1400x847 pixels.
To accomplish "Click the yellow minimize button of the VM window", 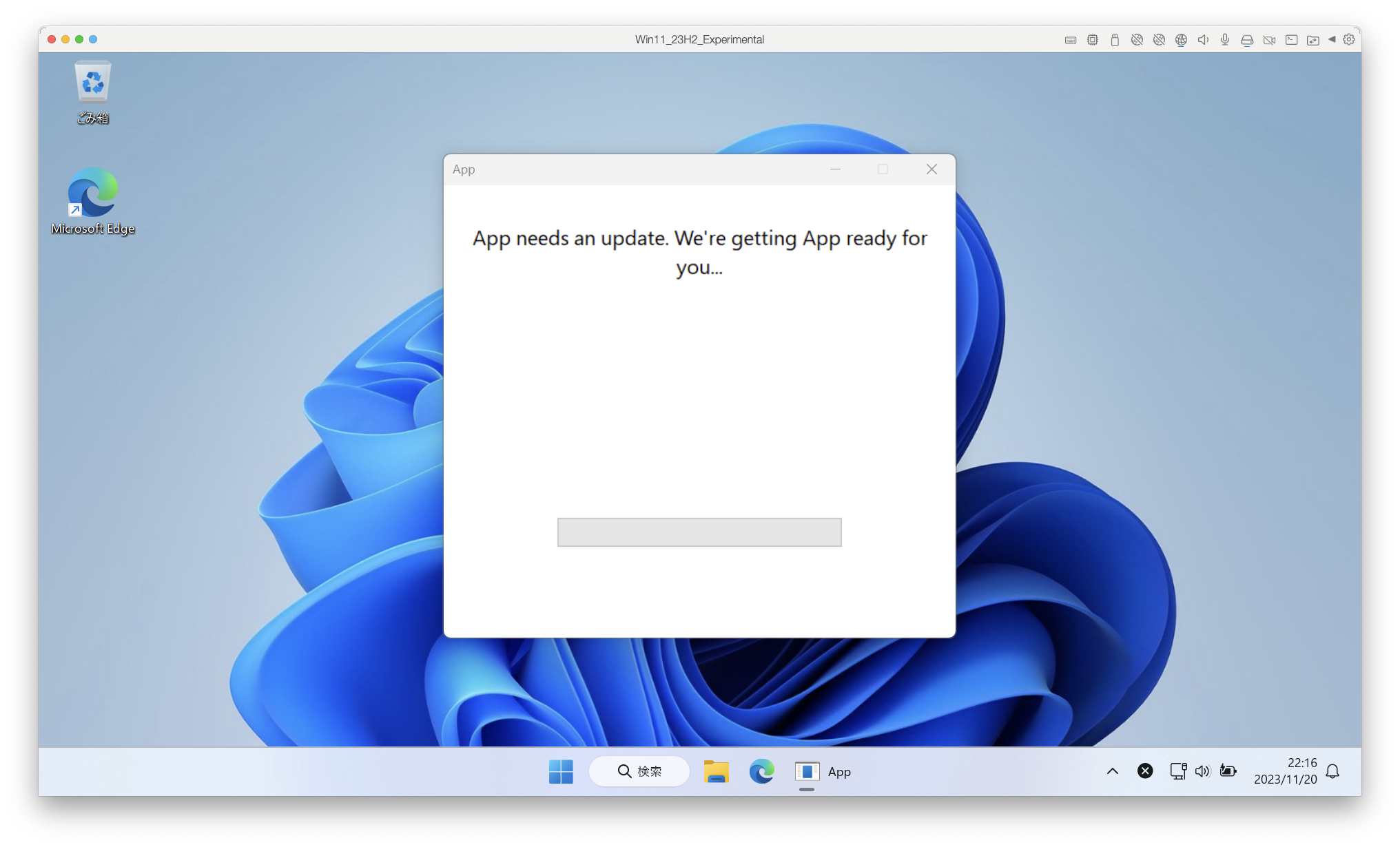I will 65,39.
